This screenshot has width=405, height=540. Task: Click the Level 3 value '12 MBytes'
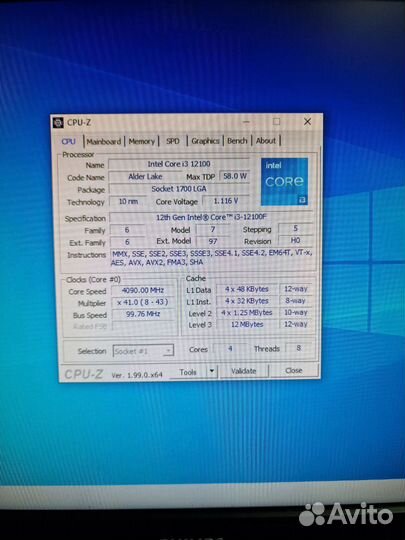(247, 324)
